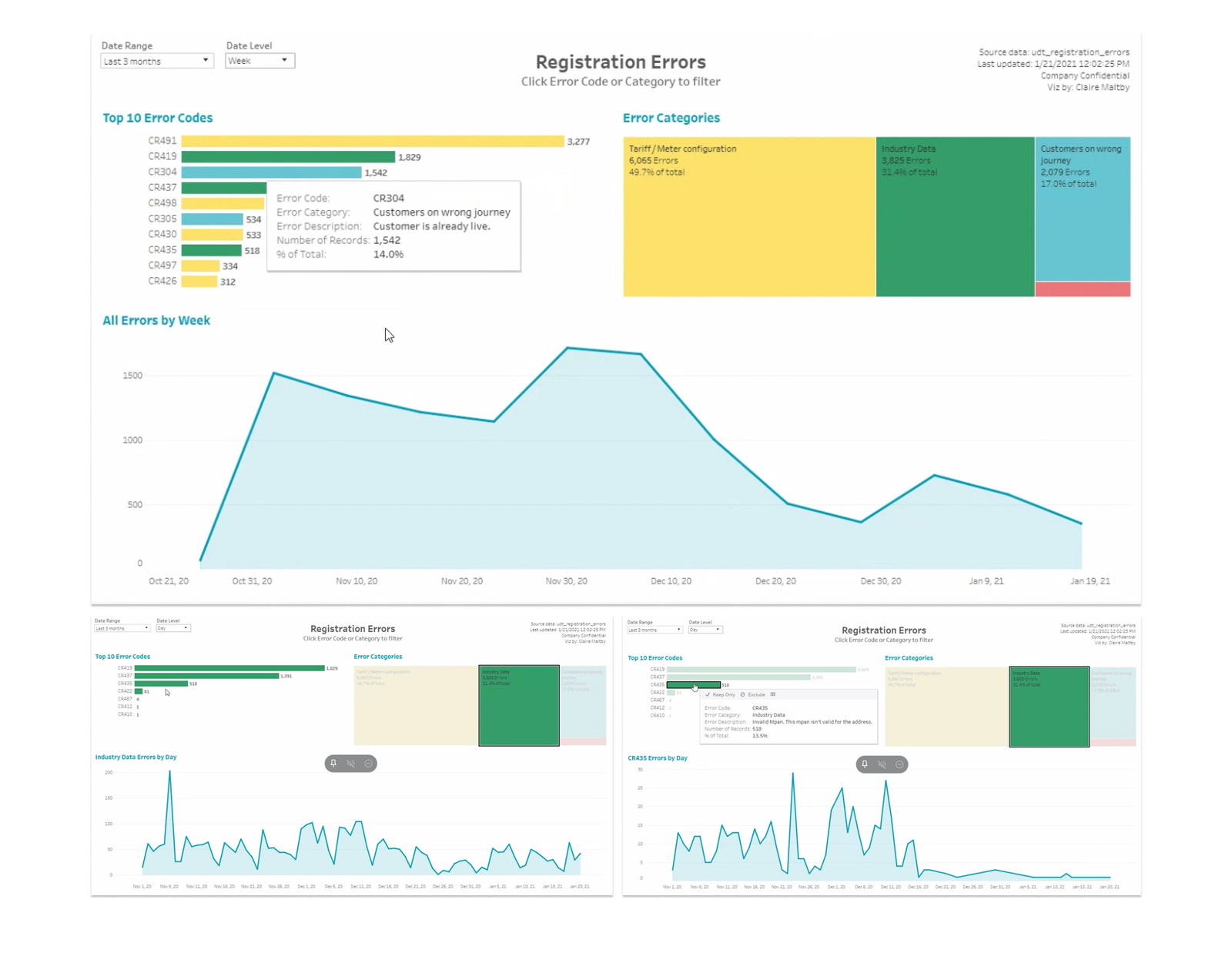Click pin icon above CR435 Errors by Day chart
This screenshot has width=1232, height=953.
click(x=865, y=764)
